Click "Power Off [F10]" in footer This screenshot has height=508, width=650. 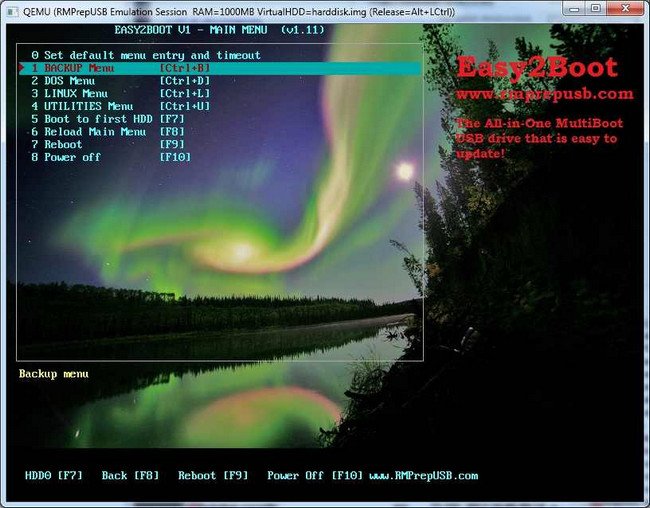click(315, 476)
